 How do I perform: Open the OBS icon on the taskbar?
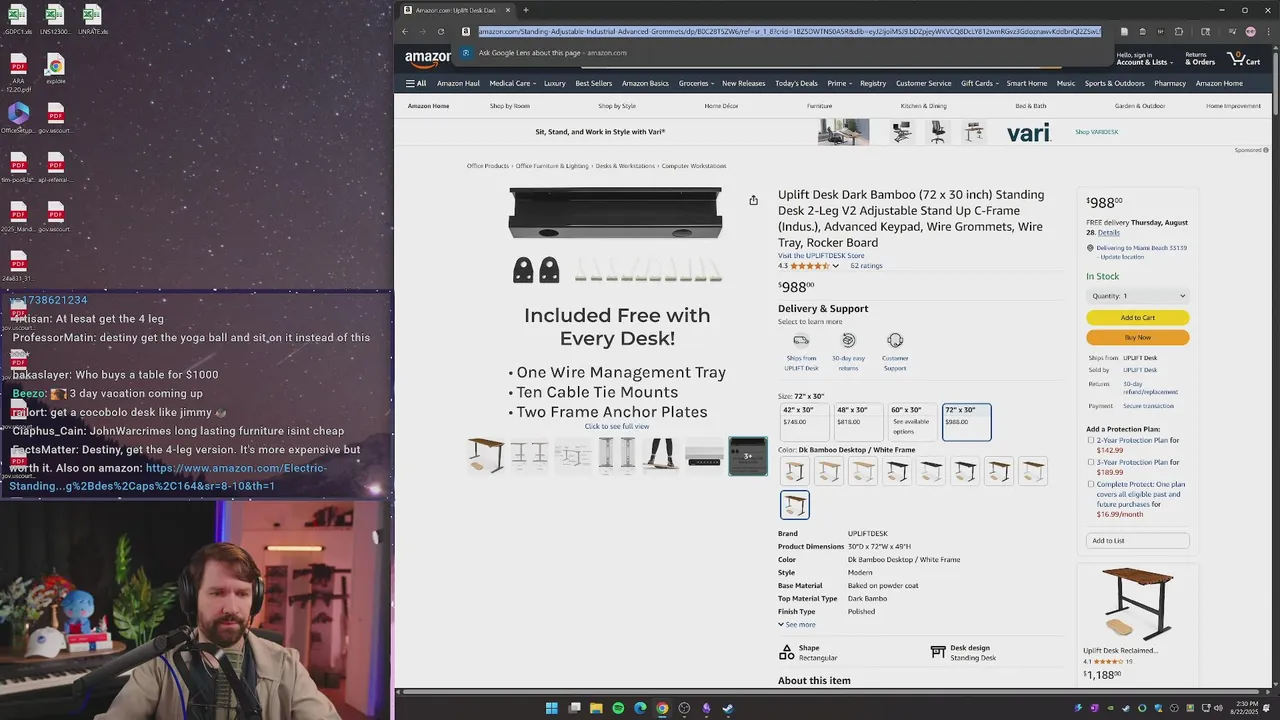684,708
